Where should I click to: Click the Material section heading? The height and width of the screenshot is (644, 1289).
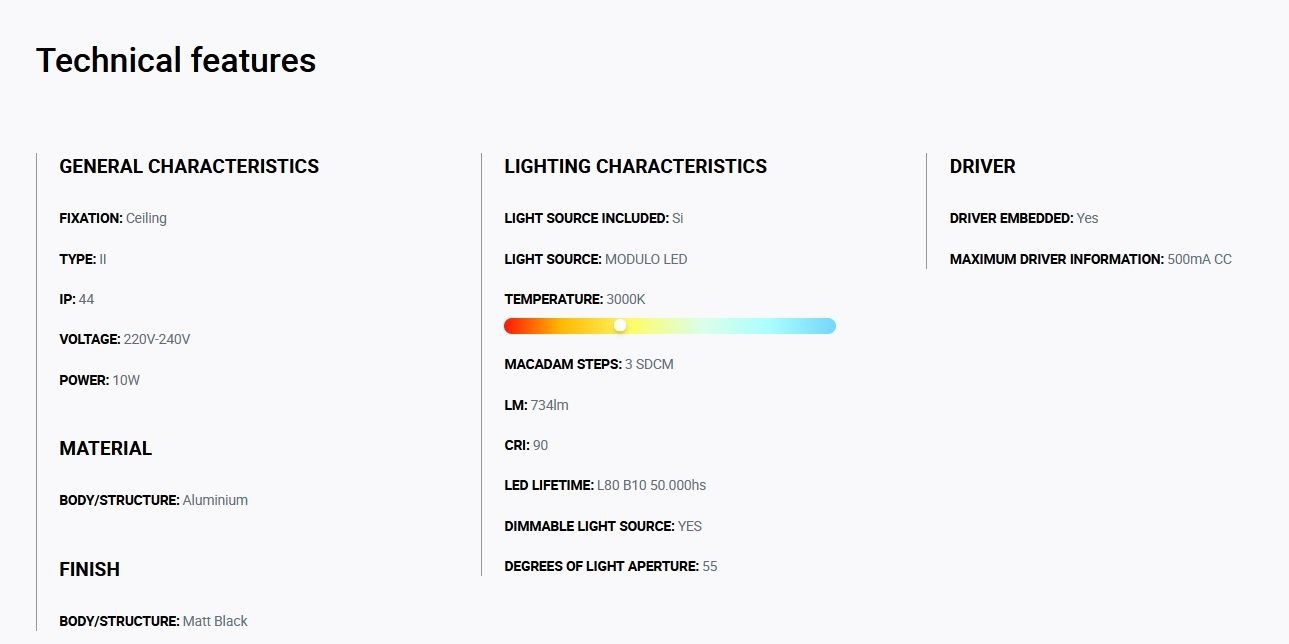point(105,449)
